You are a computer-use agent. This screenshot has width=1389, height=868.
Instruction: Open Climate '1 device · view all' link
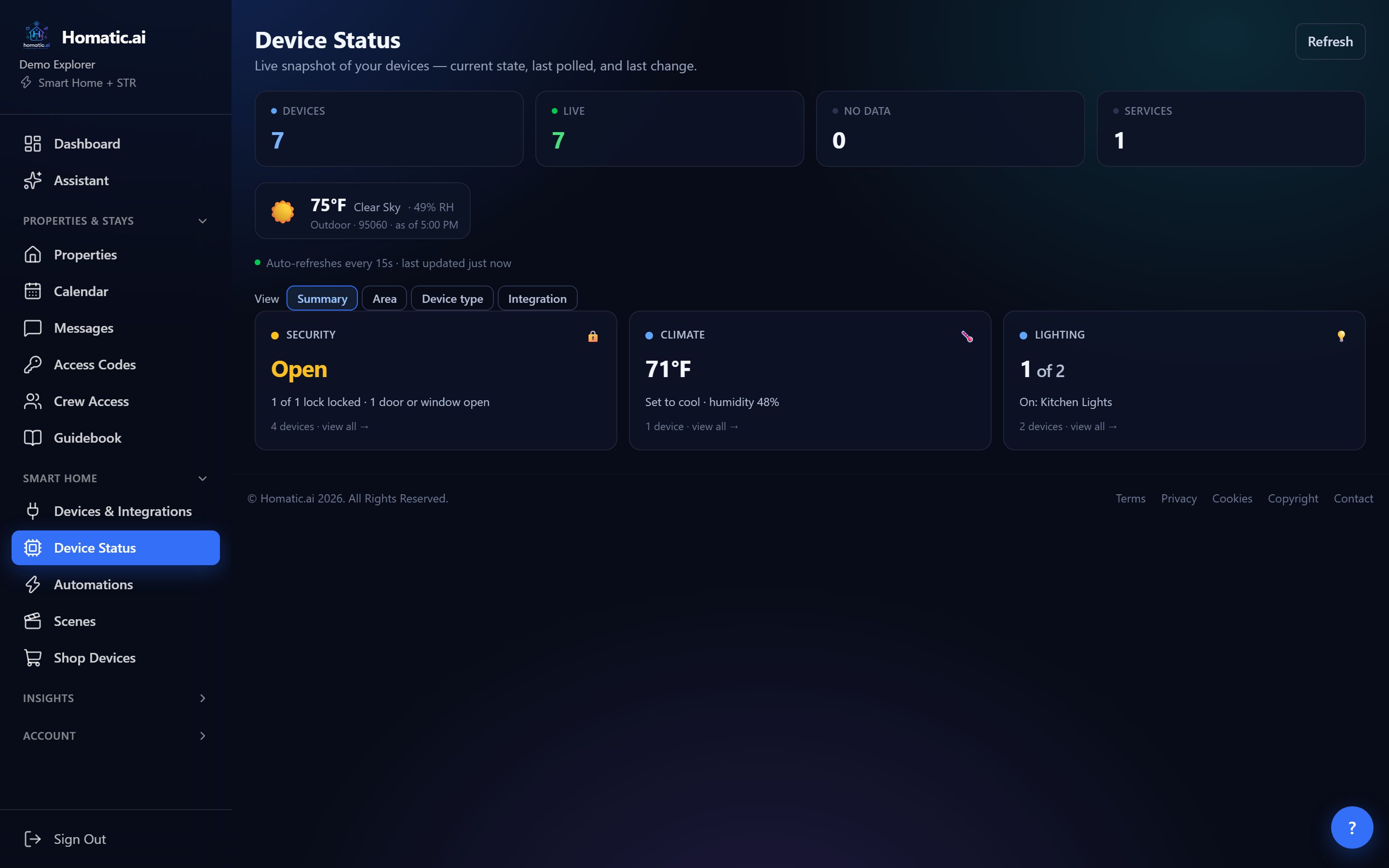click(692, 427)
